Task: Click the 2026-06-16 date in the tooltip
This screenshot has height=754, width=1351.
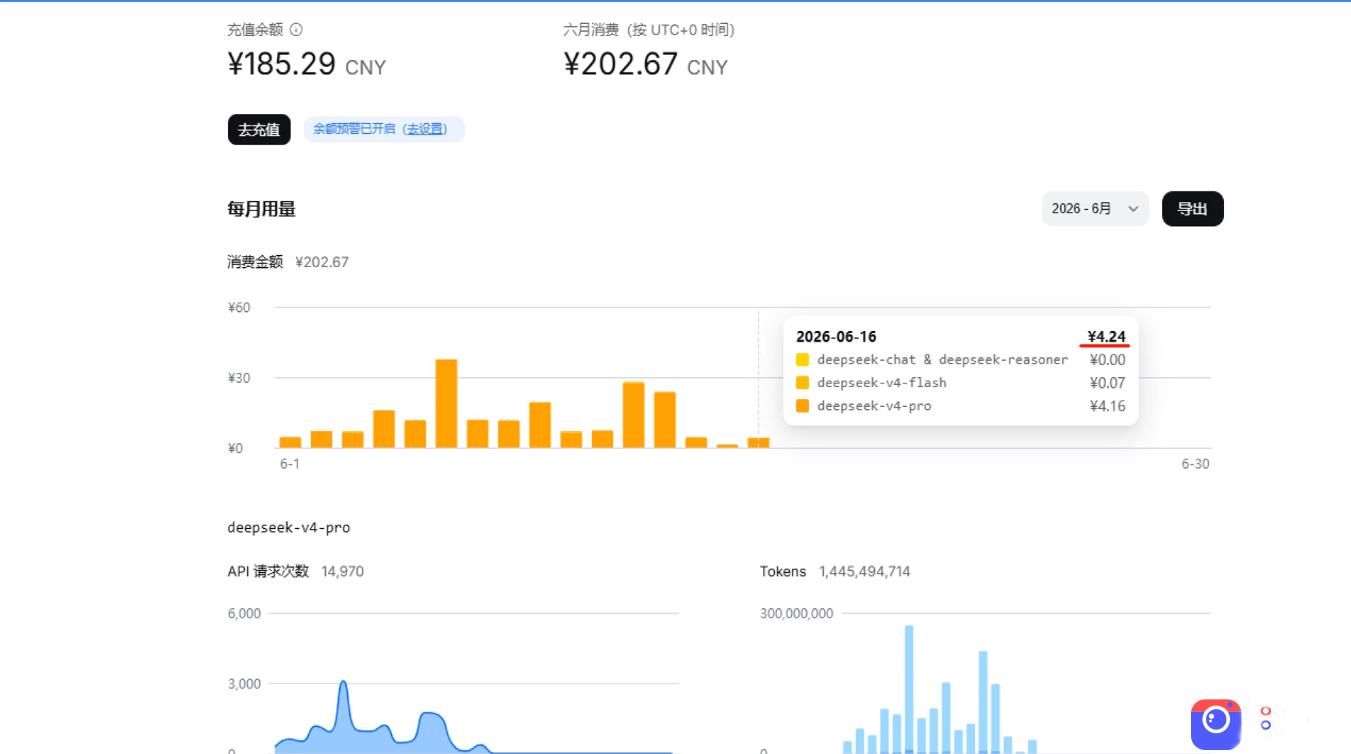Action: [x=836, y=337]
